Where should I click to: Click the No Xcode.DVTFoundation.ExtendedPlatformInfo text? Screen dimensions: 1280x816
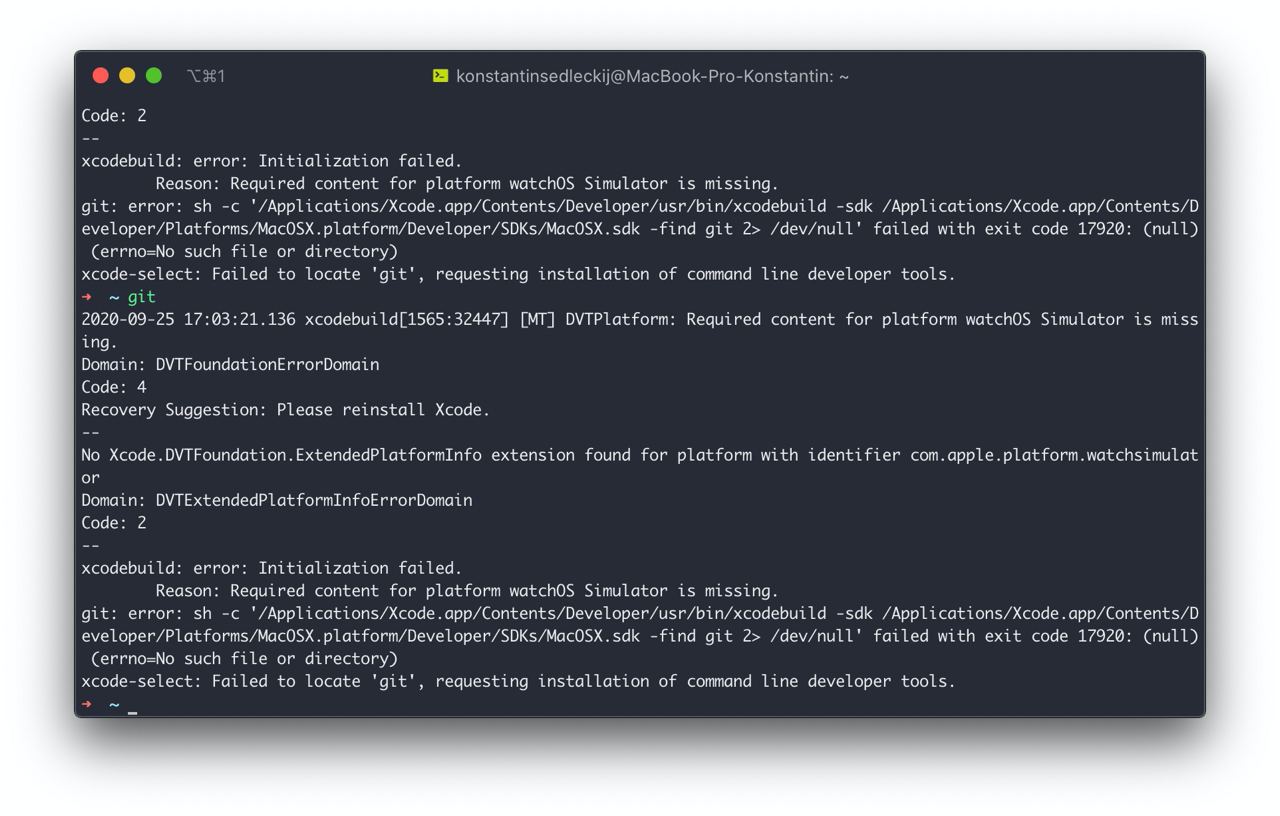[x=281, y=455]
